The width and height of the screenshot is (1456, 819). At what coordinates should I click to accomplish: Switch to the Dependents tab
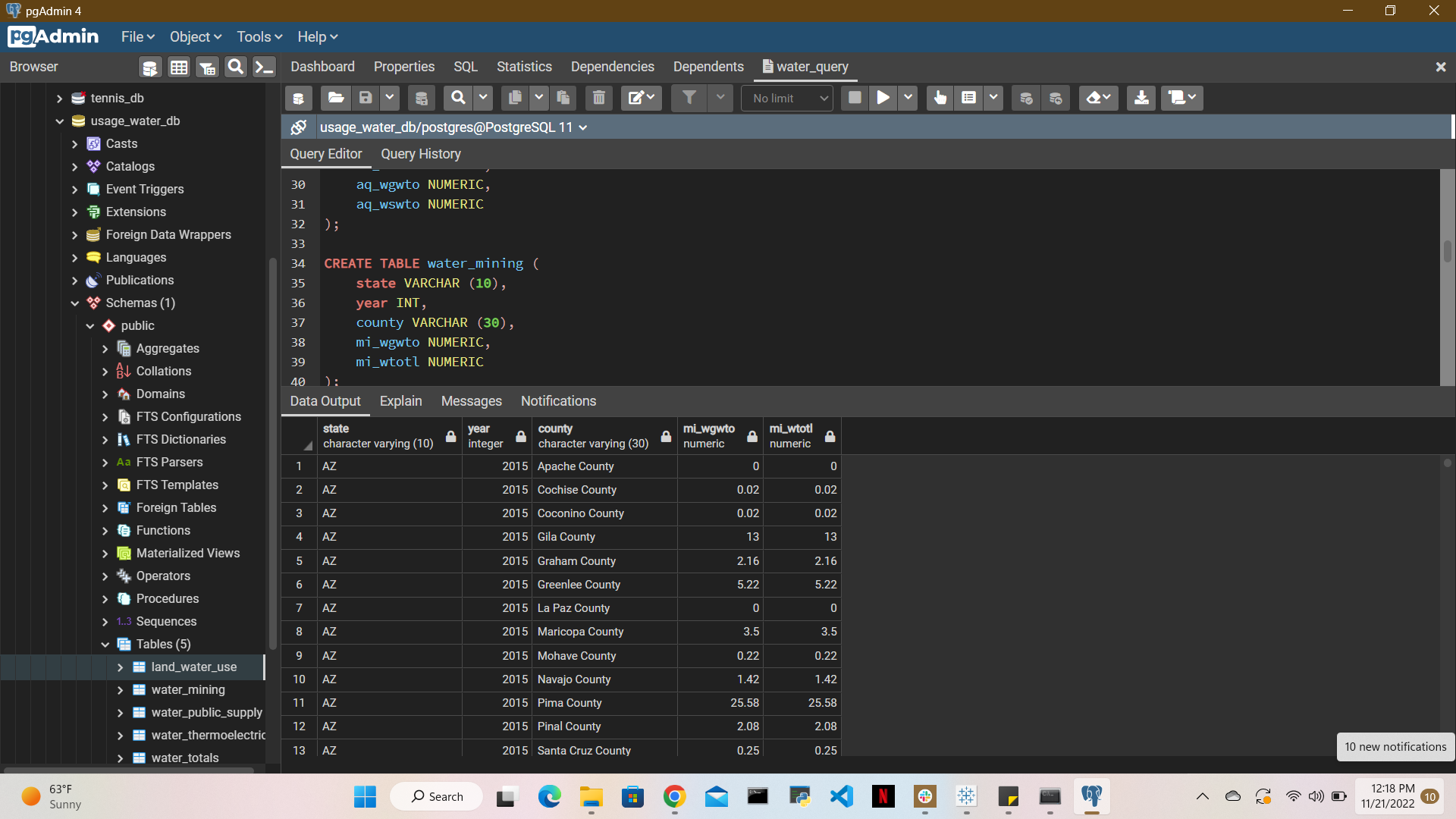708,67
